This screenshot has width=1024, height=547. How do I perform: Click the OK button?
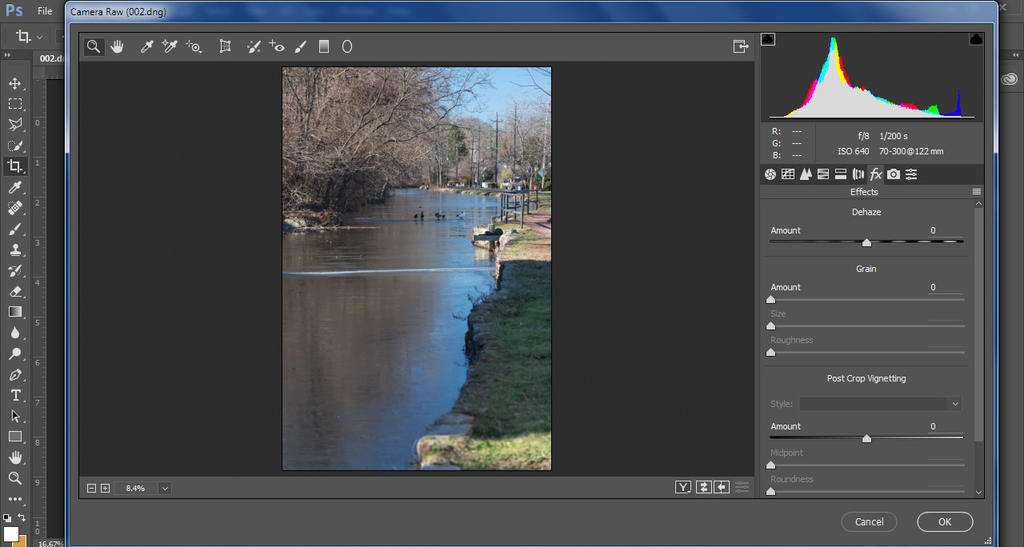click(x=944, y=521)
